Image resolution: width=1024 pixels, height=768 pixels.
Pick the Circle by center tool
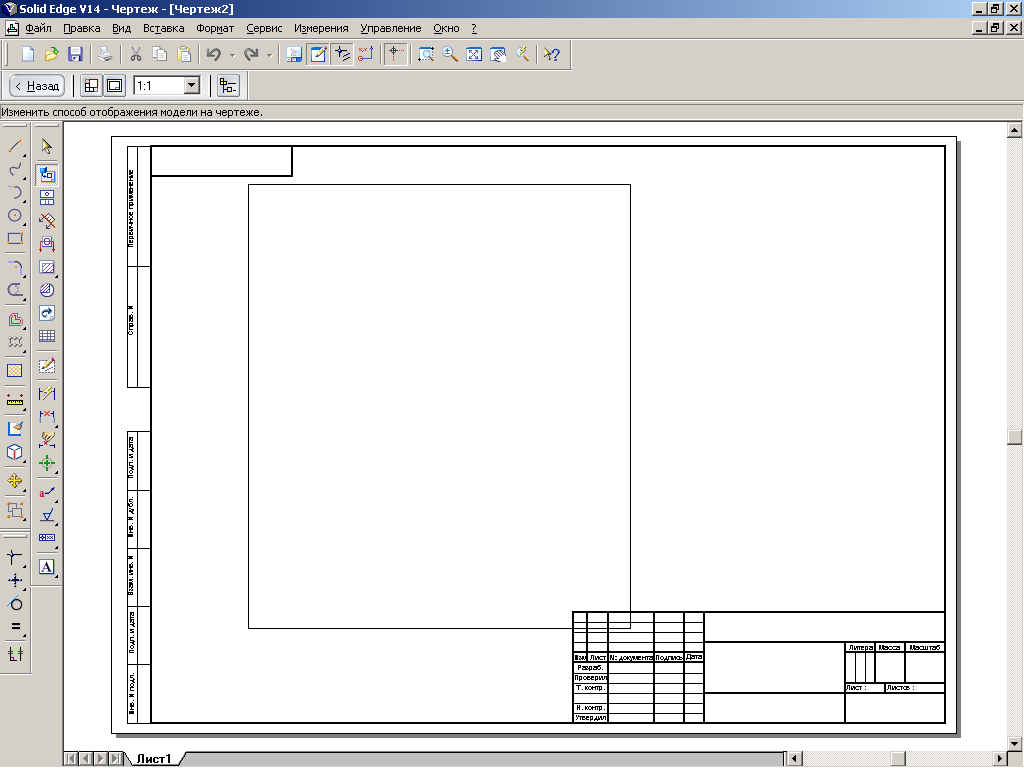point(15,215)
